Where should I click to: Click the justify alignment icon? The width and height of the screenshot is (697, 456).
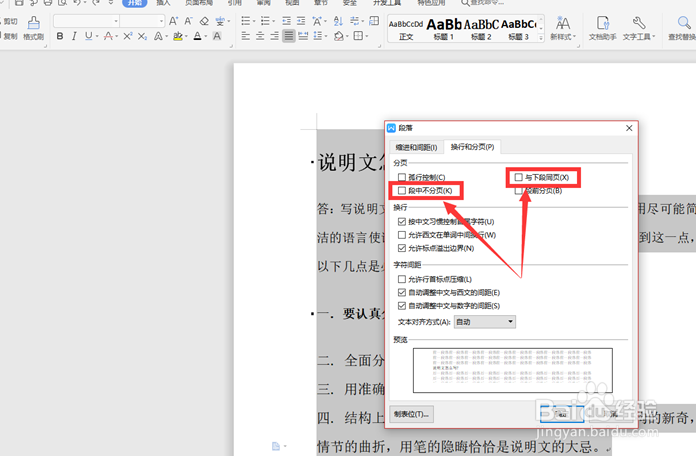(289, 36)
